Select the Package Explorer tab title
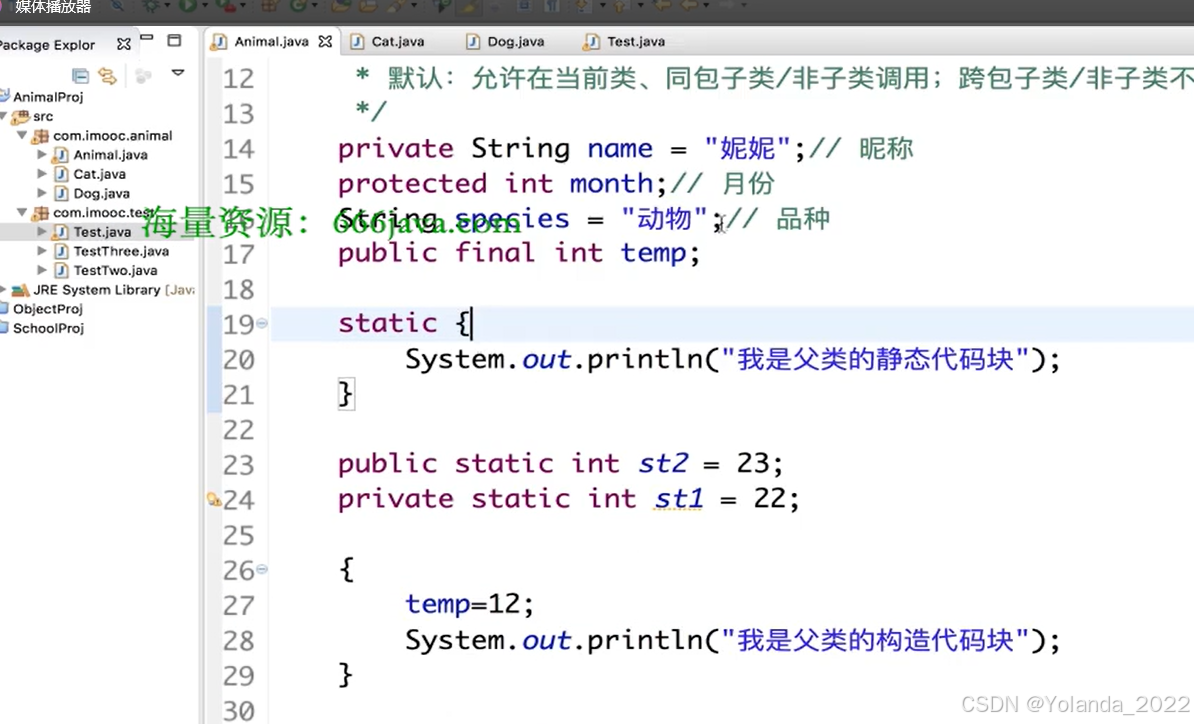1194x724 pixels. tap(47, 45)
